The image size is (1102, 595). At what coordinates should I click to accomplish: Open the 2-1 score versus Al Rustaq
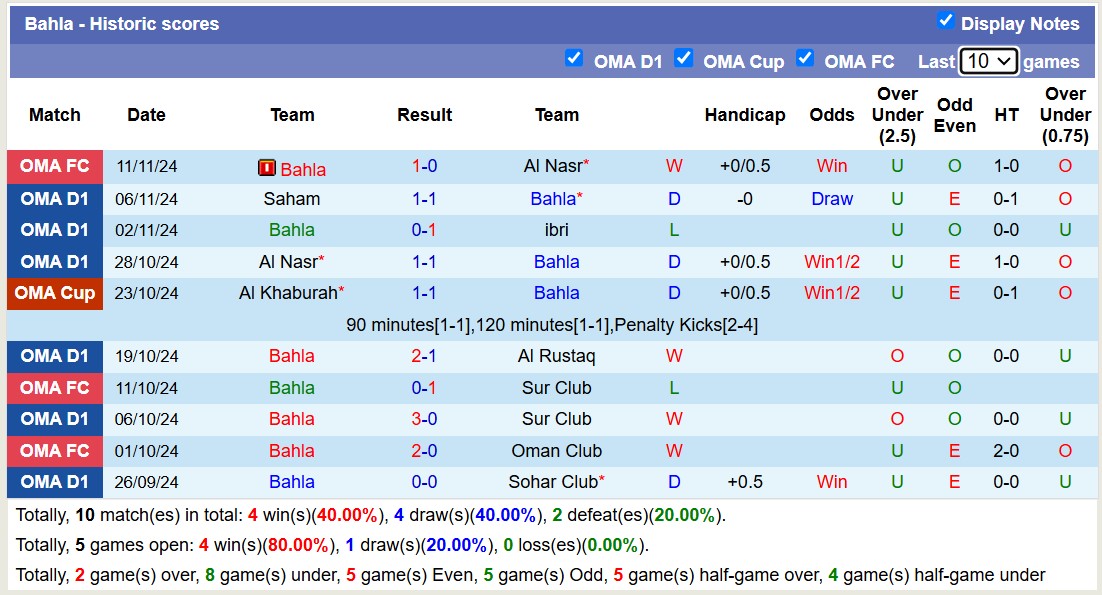[424, 356]
